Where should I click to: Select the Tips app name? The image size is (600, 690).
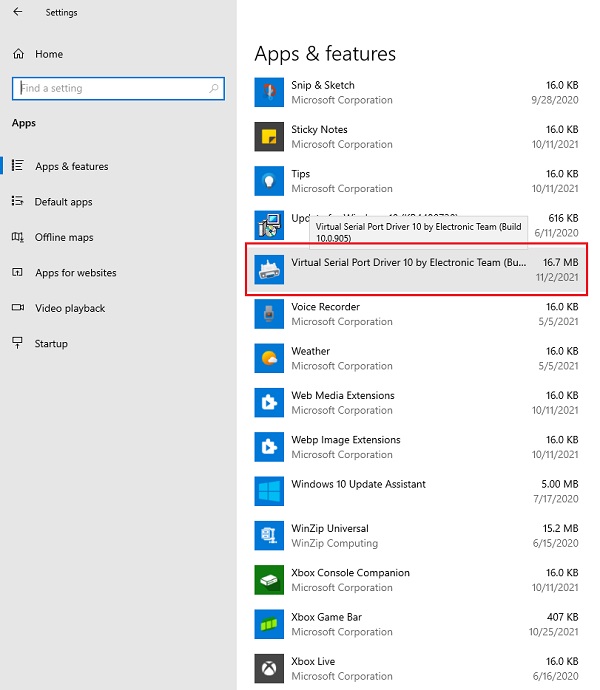pyautogui.click(x=300, y=174)
